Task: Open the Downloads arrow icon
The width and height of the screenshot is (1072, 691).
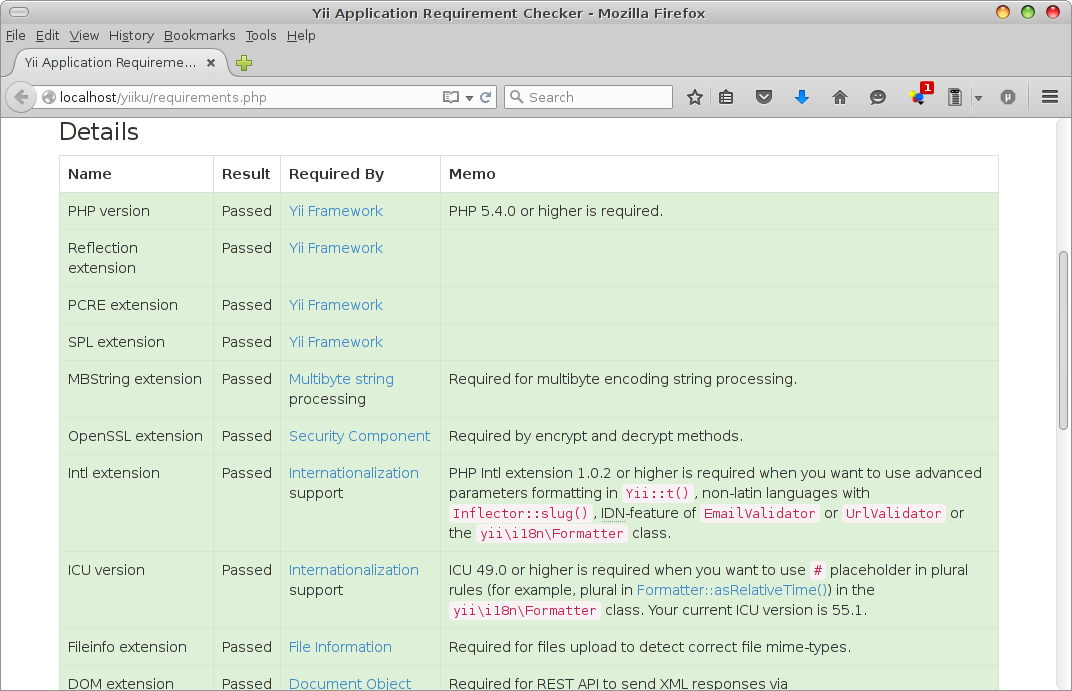Action: [802, 97]
